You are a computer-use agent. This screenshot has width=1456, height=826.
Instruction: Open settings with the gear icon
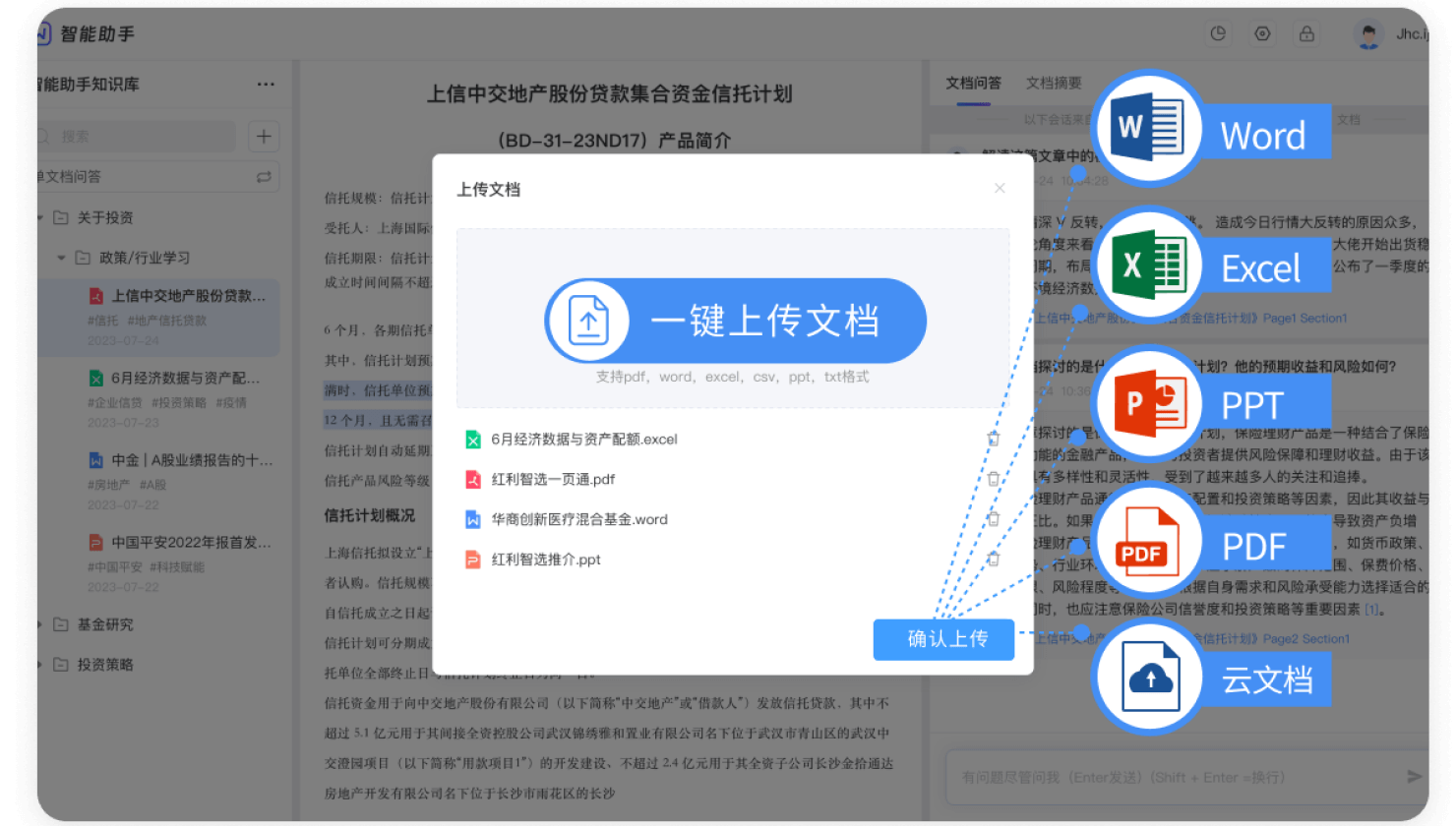(x=1262, y=32)
